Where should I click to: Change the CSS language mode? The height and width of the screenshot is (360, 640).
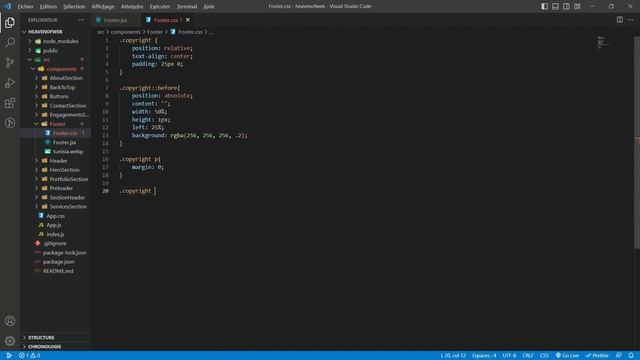[x=544, y=356]
